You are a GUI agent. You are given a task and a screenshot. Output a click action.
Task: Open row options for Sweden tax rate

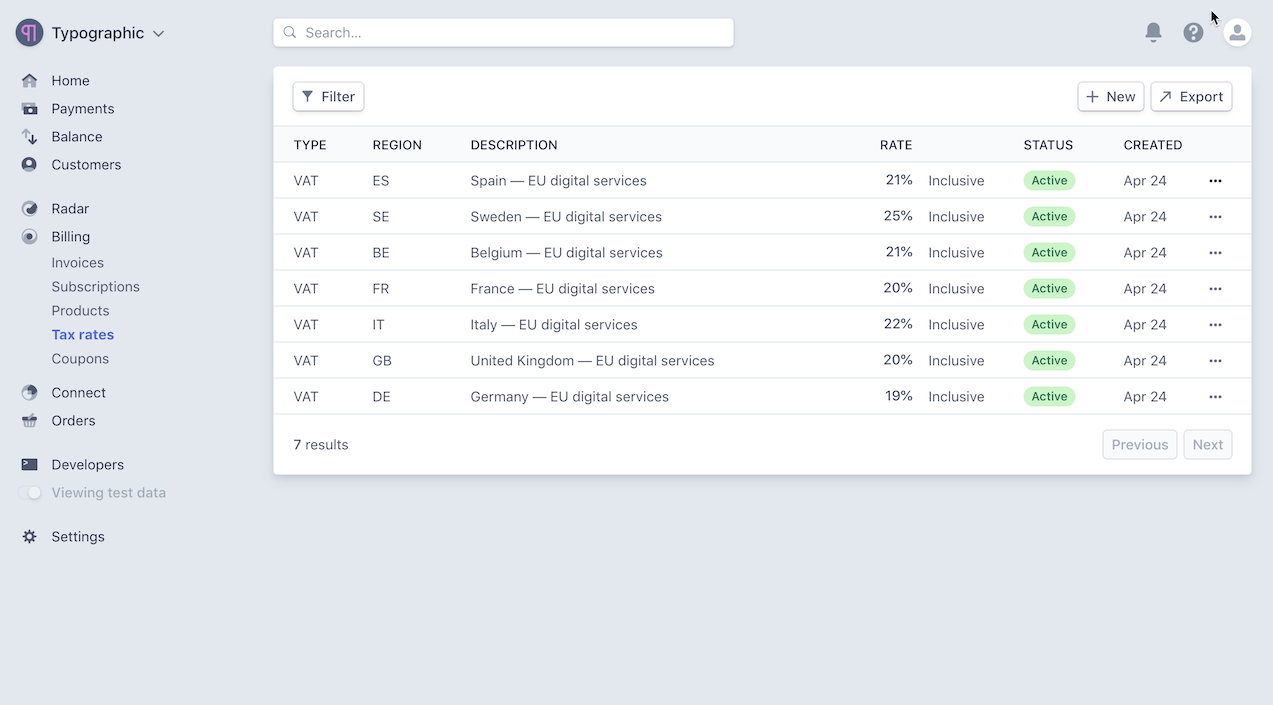click(1215, 217)
